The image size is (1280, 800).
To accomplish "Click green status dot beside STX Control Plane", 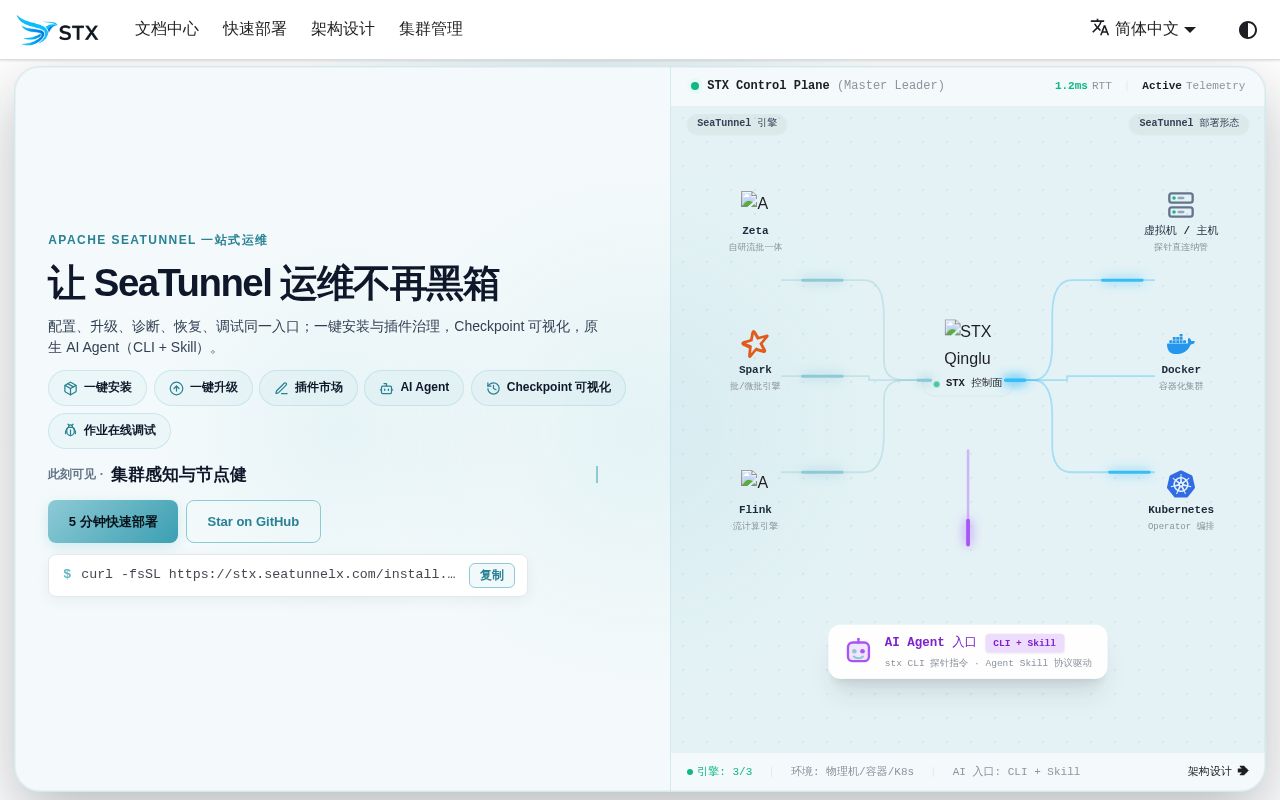I will 695,86.
